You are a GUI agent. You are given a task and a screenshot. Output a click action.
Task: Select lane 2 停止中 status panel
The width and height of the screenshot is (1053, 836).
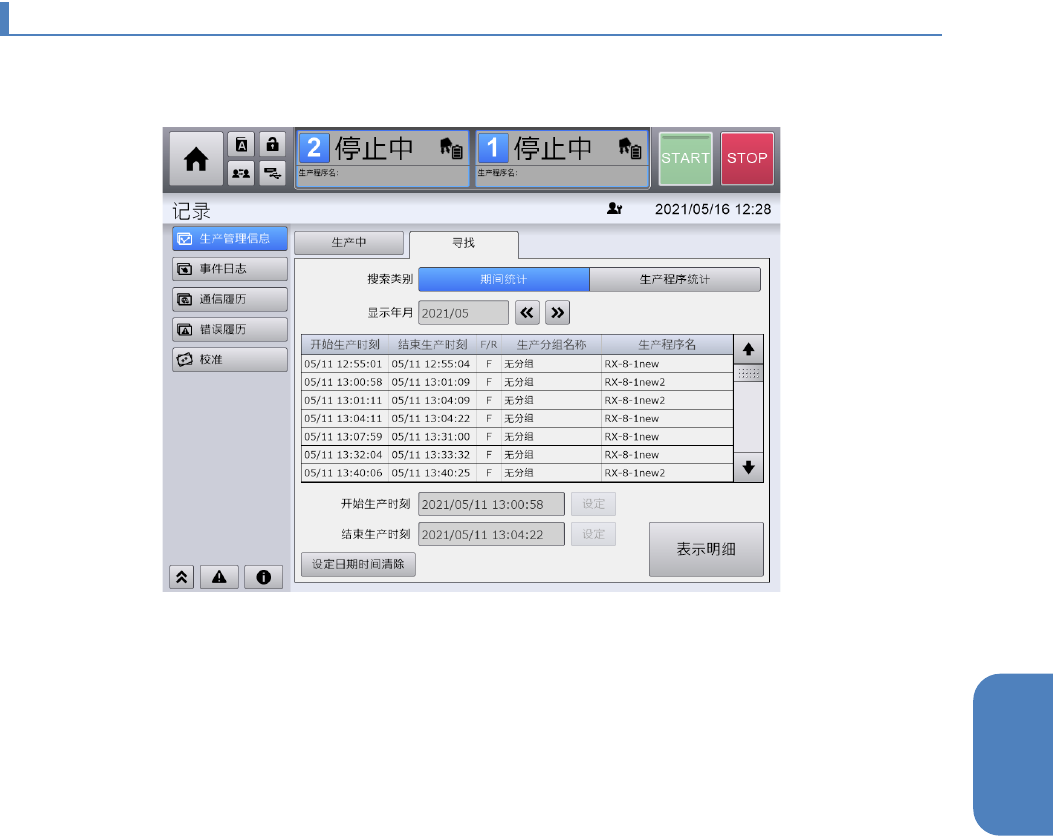click(x=382, y=158)
